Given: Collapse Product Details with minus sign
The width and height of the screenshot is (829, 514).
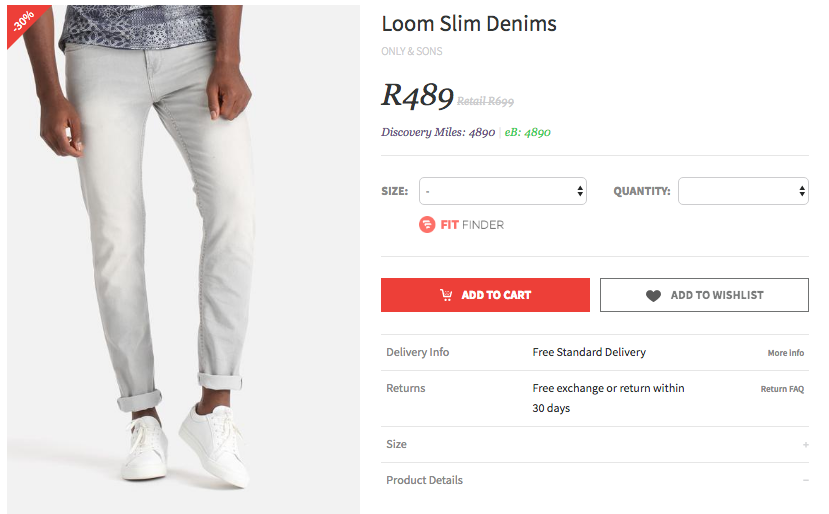Looking at the screenshot, I should point(805,481).
